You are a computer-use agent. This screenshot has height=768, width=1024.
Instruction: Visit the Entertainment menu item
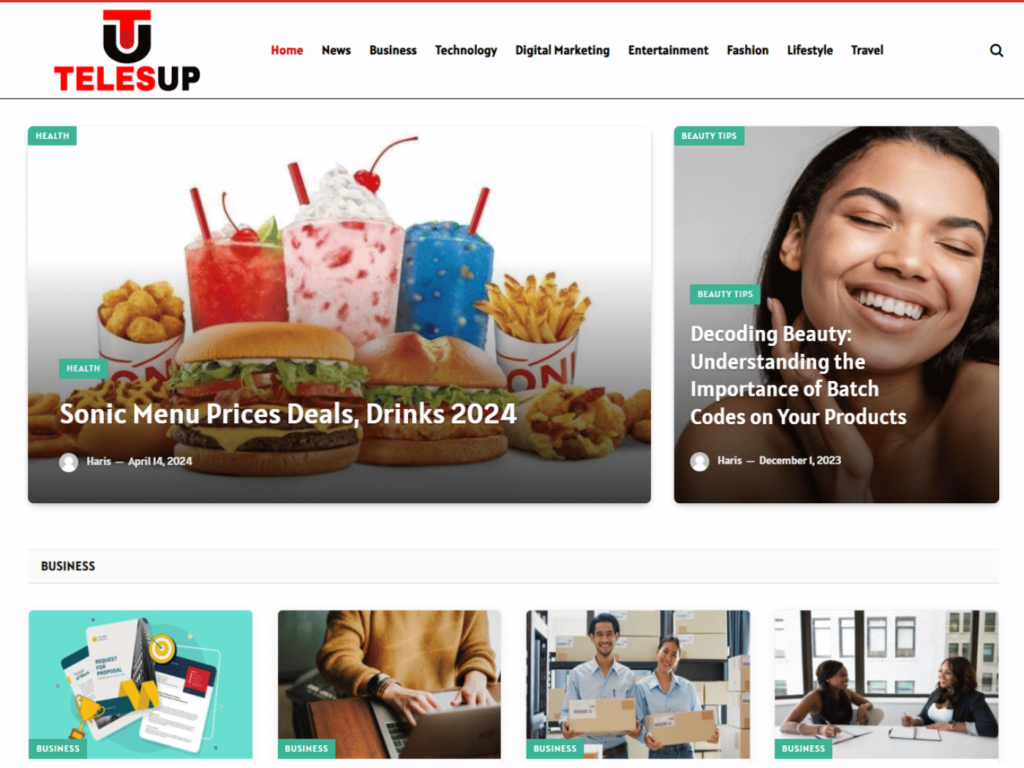pyautogui.click(x=668, y=50)
